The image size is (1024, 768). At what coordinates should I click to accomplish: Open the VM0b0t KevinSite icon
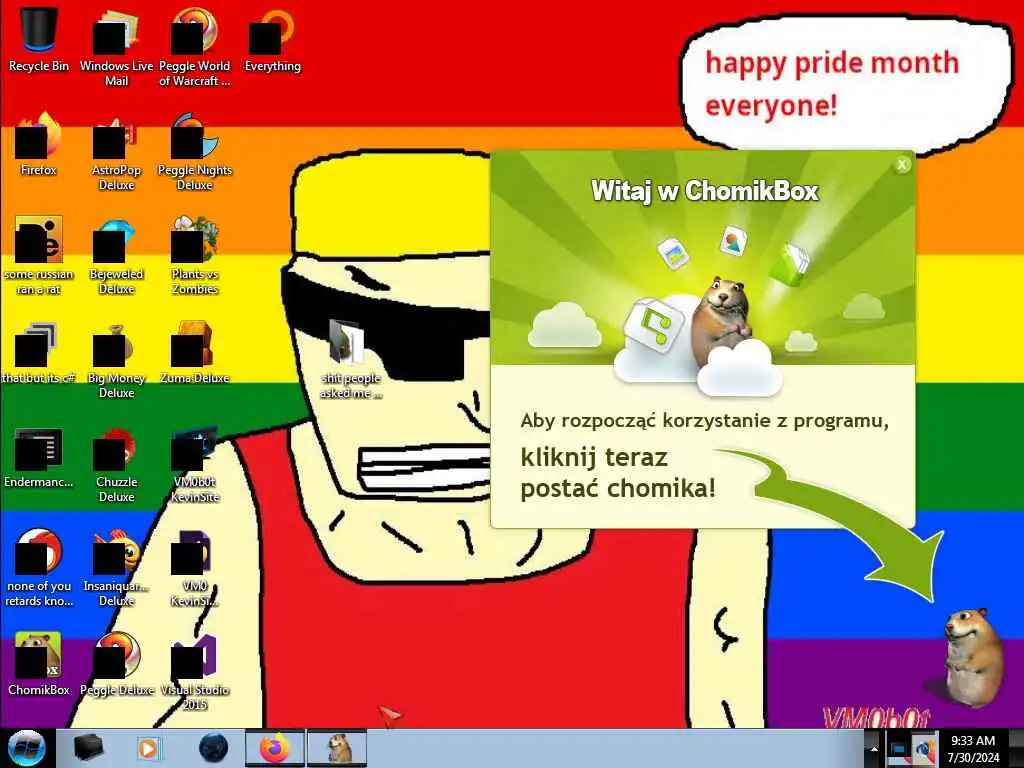(195, 464)
